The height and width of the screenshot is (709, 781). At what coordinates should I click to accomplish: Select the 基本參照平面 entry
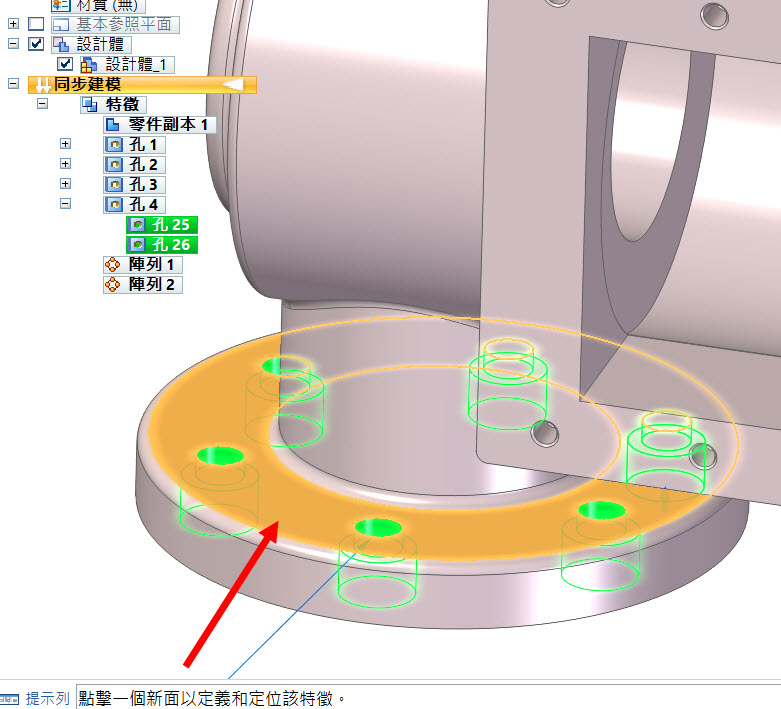(x=115, y=24)
